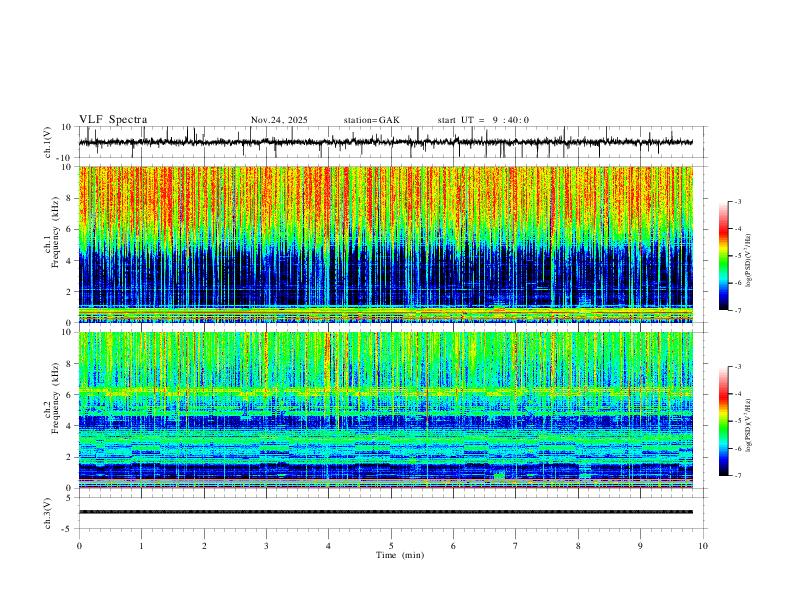Click the ch.1 voltage waveform trace
Viewport: 792px width, 612px height.
(x=385, y=142)
